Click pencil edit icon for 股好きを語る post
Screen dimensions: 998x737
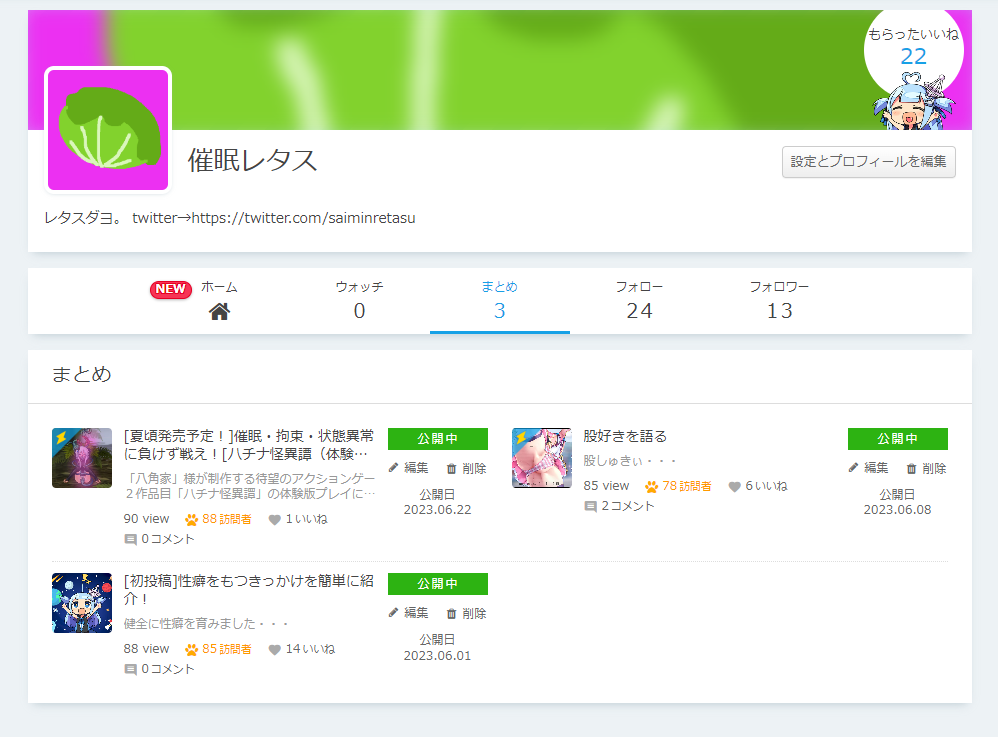853,468
